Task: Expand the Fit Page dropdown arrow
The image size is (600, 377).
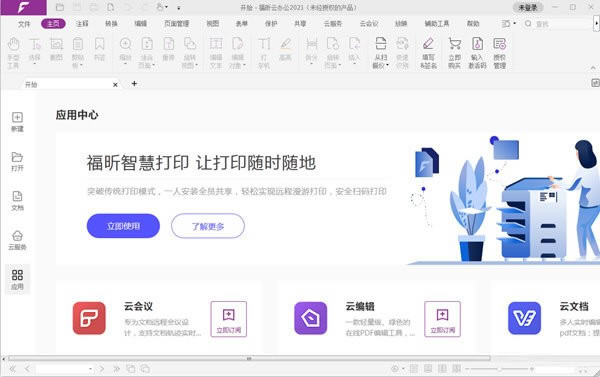Action: coord(153,65)
